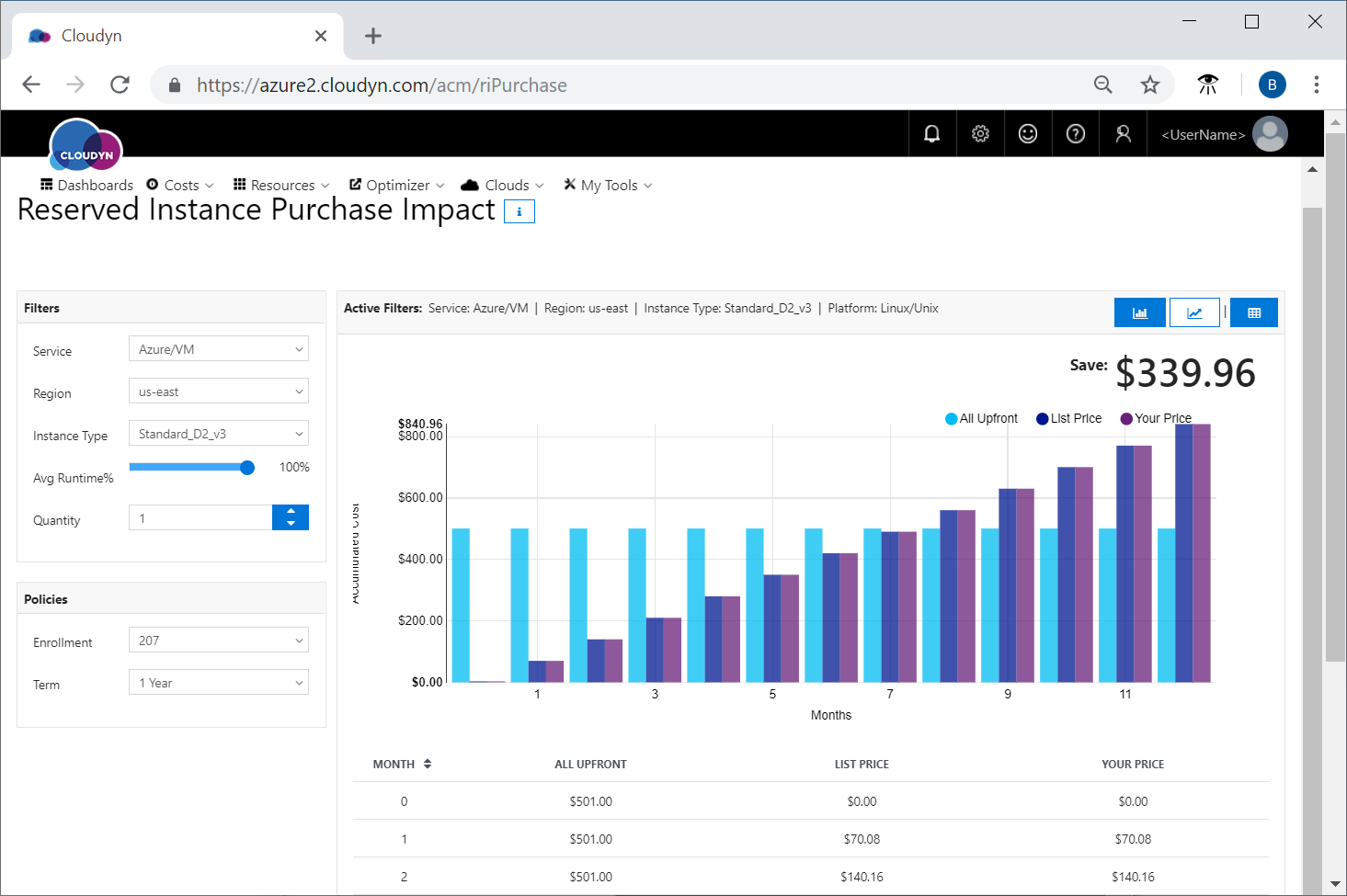Toggle the All Upfront legend series
The image size is (1347, 896).
tap(981, 418)
